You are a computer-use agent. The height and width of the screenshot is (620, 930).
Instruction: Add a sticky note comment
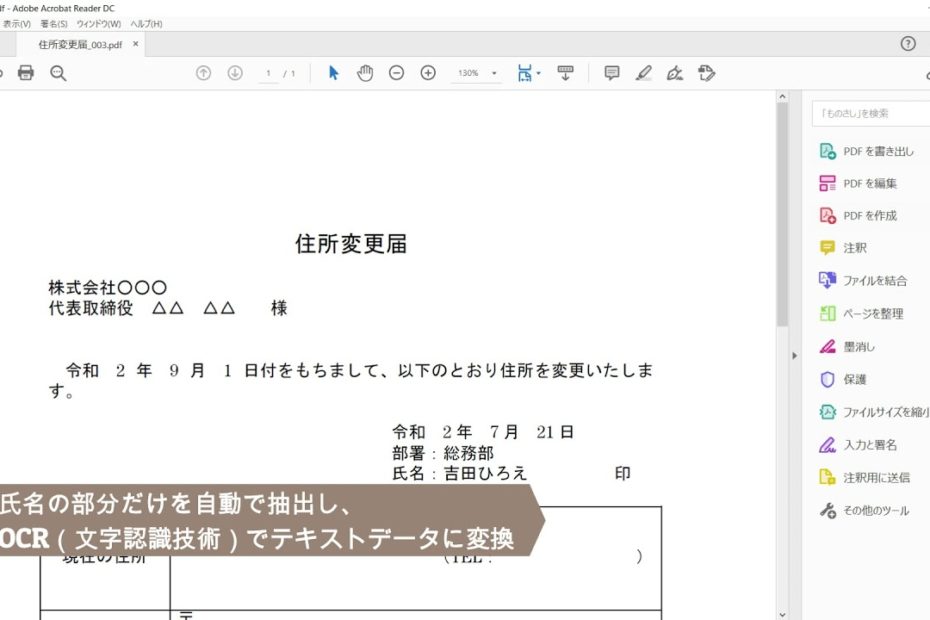click(612, 73)
